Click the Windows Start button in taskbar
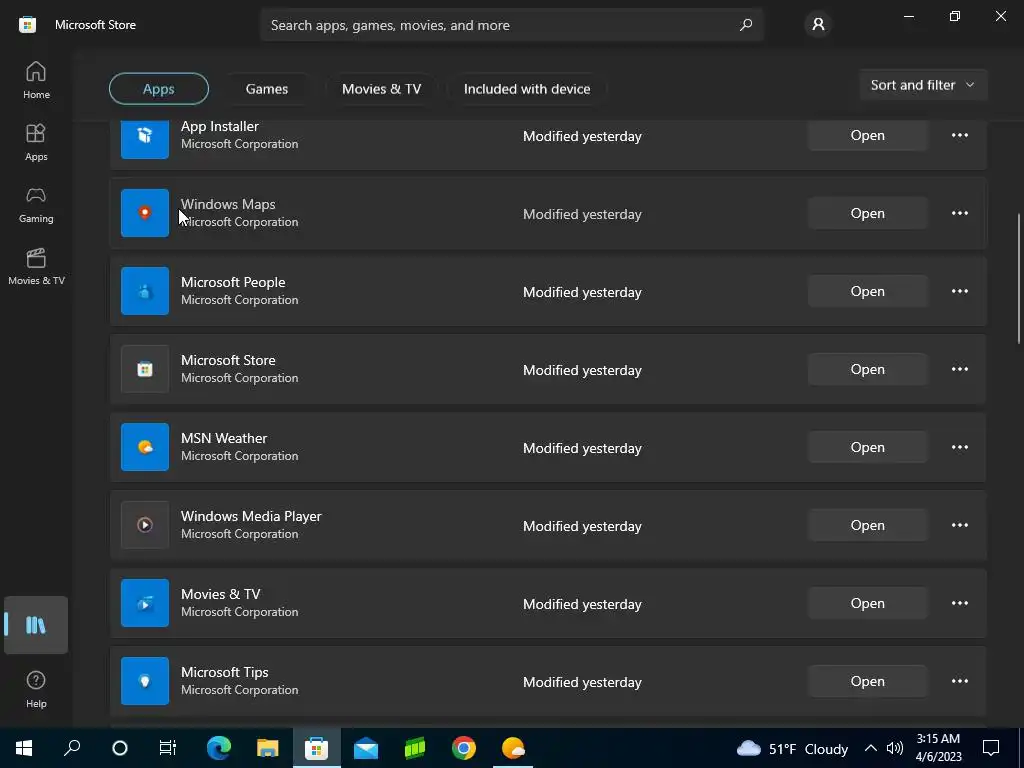The width and height of the screenshot is (1024, 768). tap(24, 748)
